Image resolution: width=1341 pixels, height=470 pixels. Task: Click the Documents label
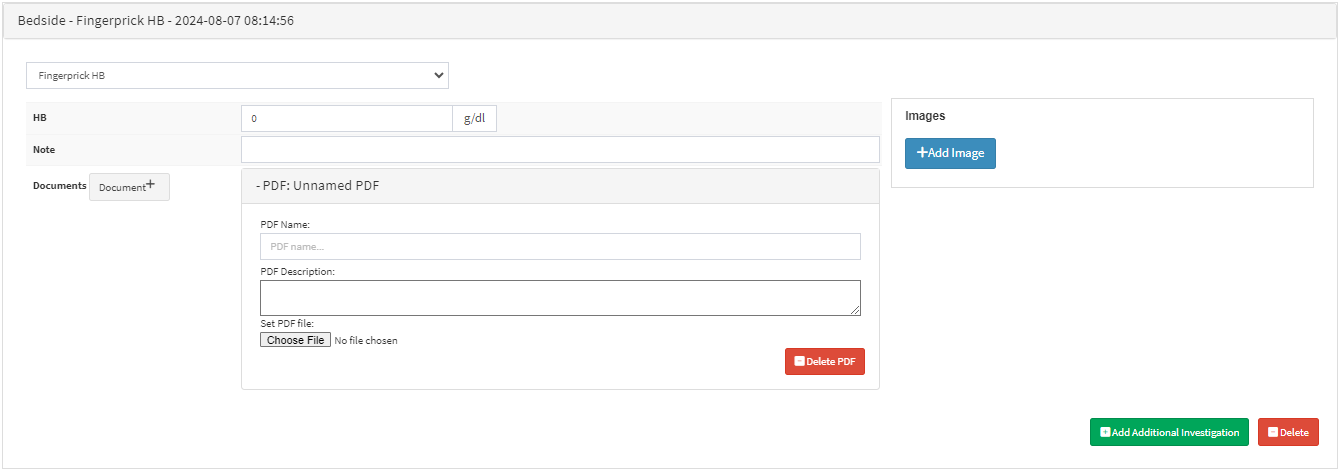tap(59, 185)
